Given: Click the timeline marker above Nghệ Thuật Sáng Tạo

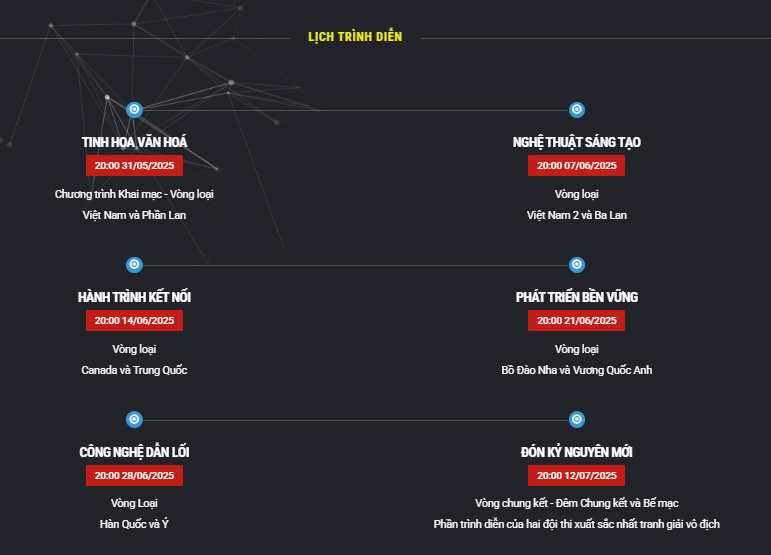Looking at the screenshot, I should tap(577, 110).
